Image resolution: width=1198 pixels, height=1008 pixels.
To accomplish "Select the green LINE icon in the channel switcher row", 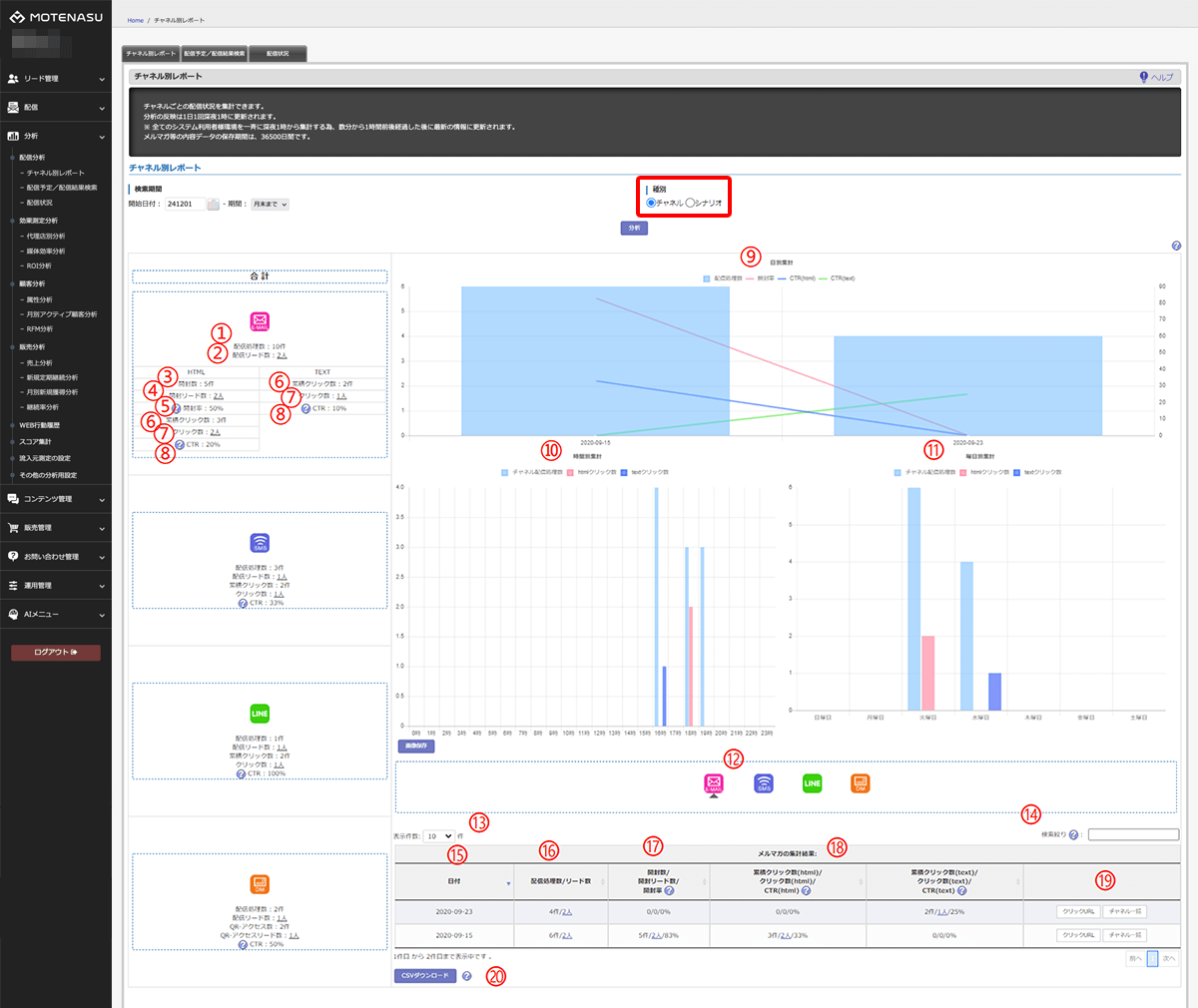I will pyautogui.click(x=813, y=783).
